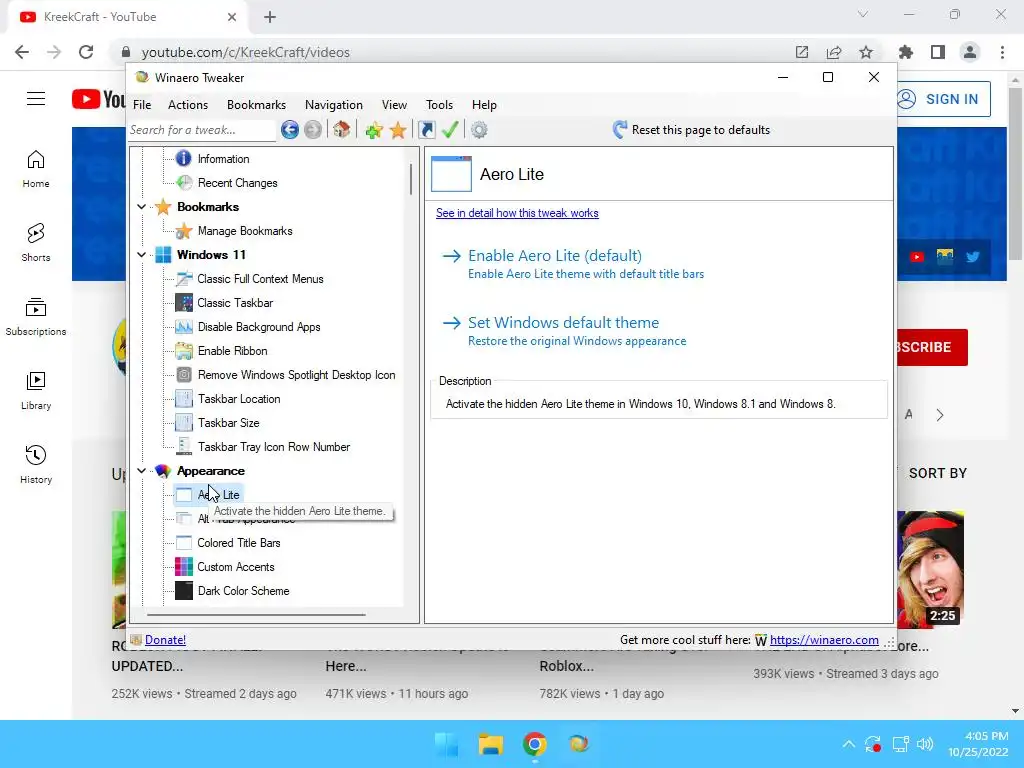Screen dimensions: 1024x768
Task: Select Manage Bookmarks in tree
Action: pos(245,231)
